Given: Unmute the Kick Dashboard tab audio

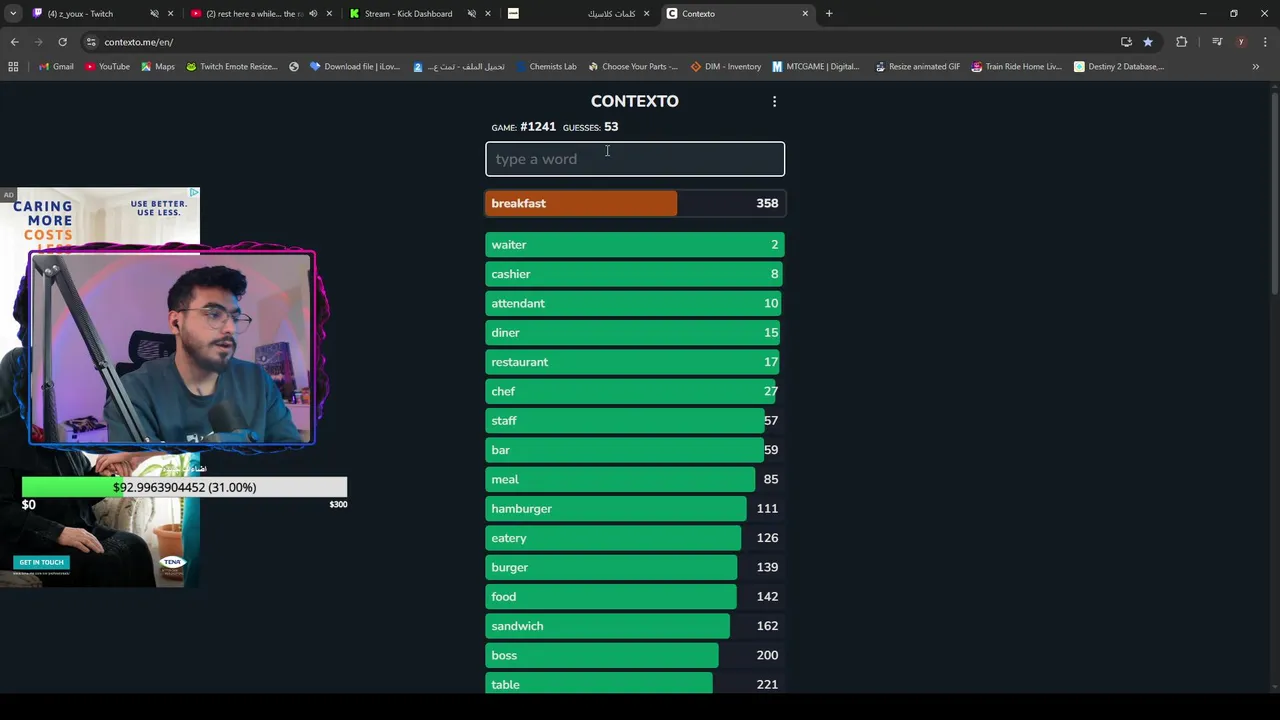Looking at the screenshot, I should tap(472, 14).
